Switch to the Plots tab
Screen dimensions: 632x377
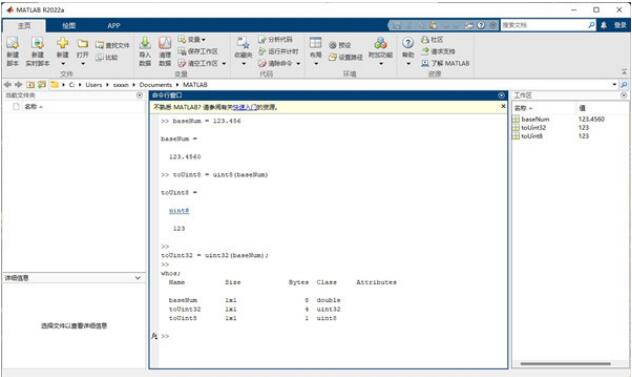coord(69,25)
